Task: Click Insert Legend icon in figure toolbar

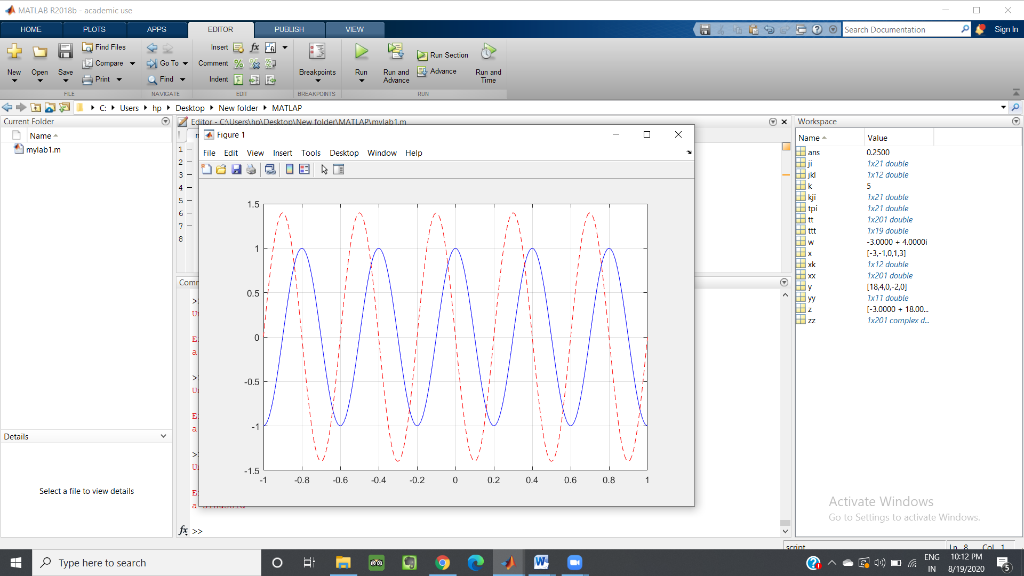Action: [303, 170]
